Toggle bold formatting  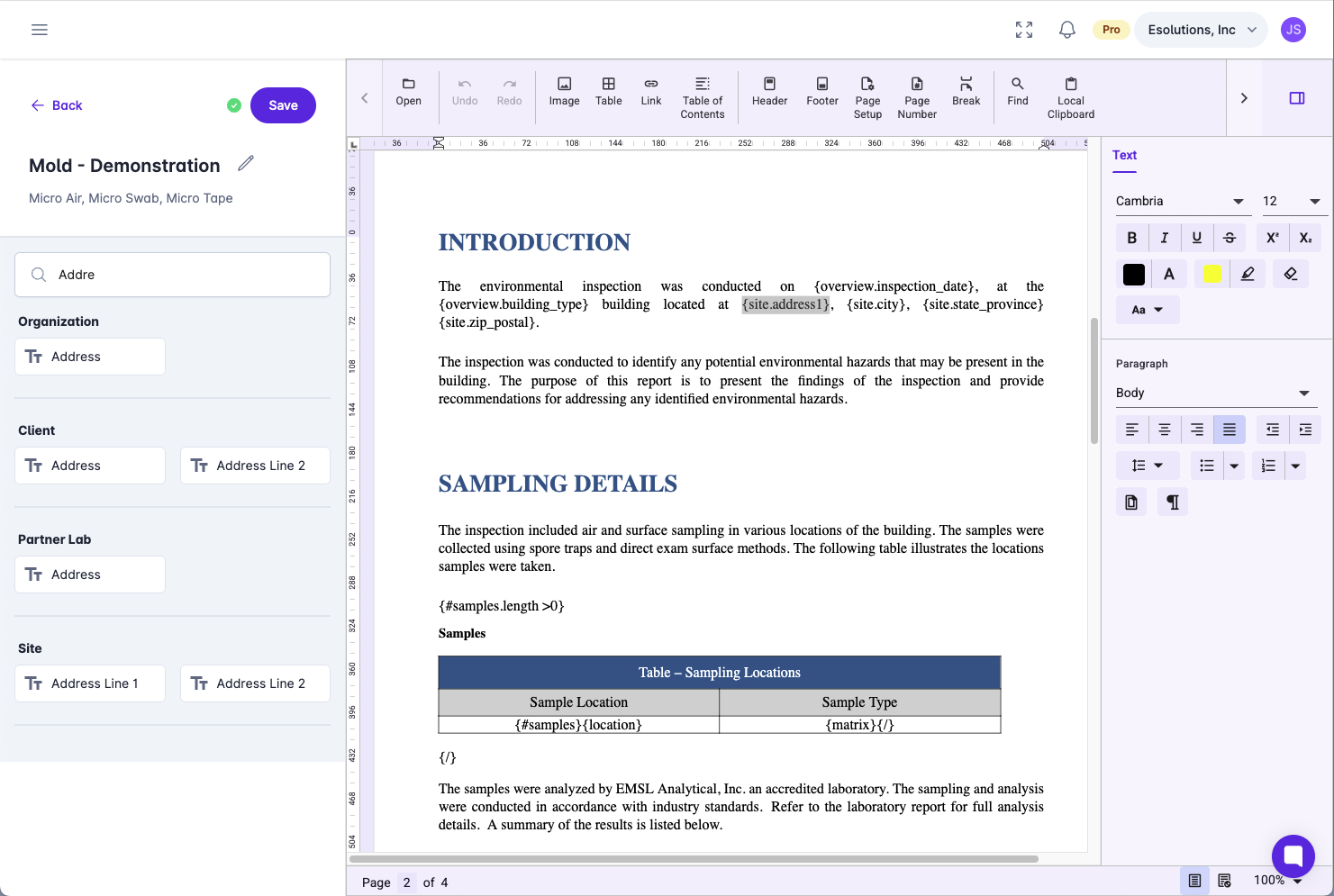point(1131,238)
